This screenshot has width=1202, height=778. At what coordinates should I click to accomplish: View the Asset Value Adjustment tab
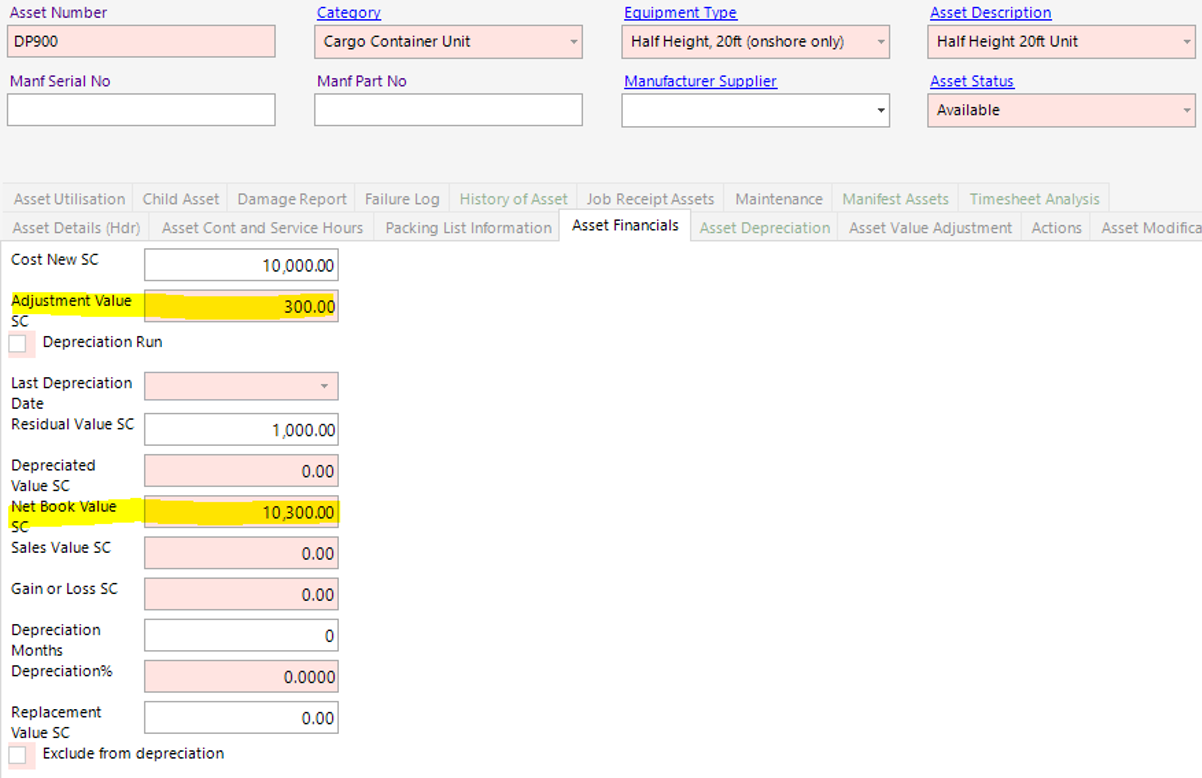(928, 227)
